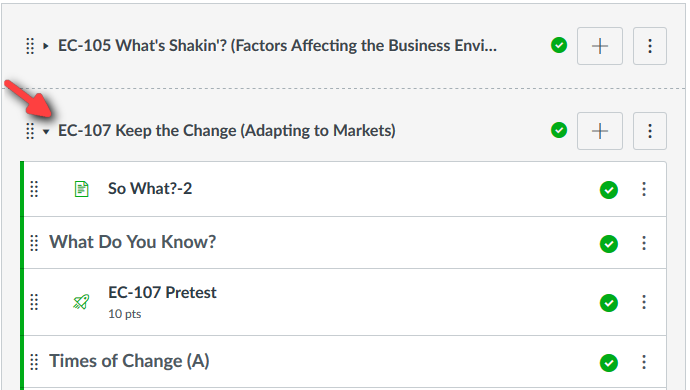The height and width of the screenshot is (390, 690).
Task: Open kebab menu for So What?-2 item
Action: pos(644,189)
